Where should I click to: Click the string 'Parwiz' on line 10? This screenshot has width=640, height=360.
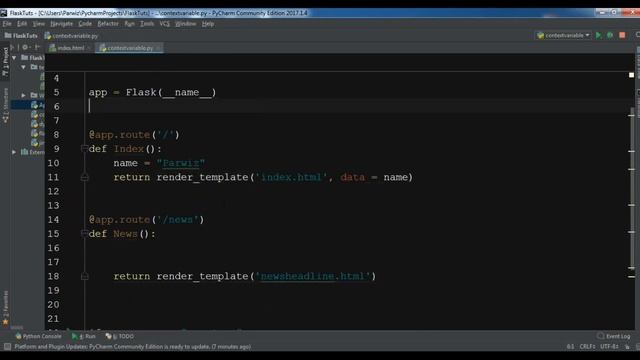point(180,163)
